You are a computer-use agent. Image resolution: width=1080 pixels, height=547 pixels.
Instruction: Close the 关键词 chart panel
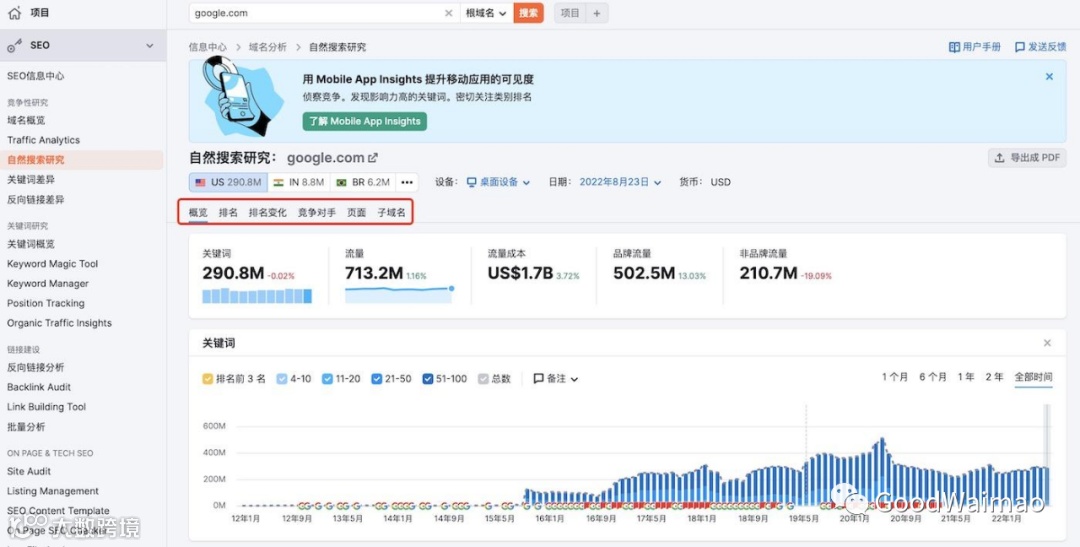(1047, 343)
